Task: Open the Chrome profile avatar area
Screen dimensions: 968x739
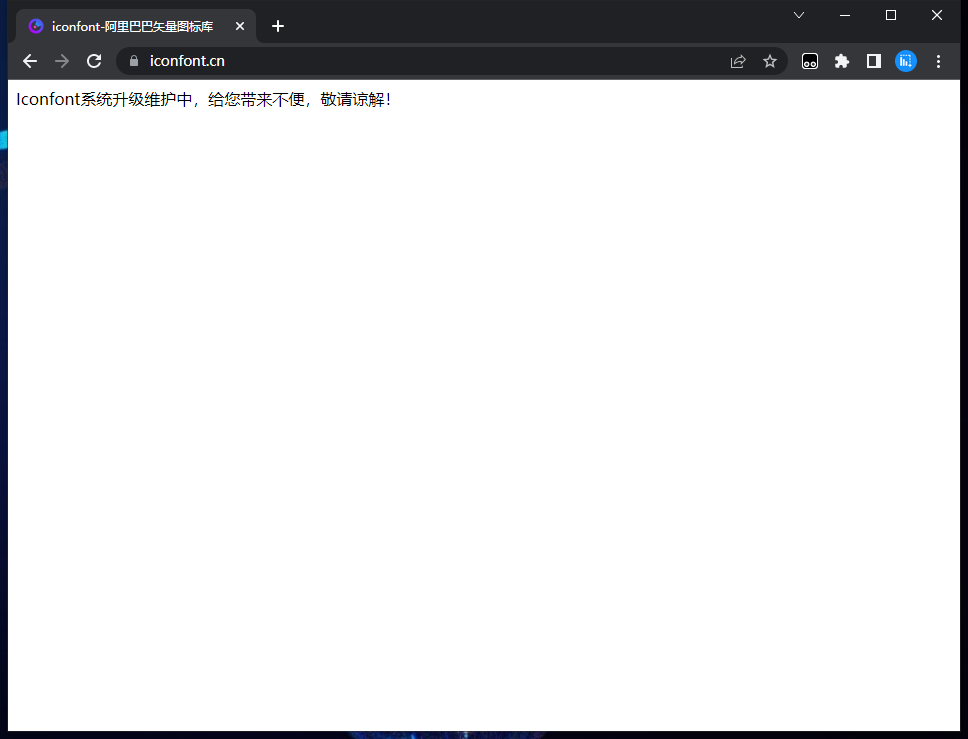Action: coord(905,61)
